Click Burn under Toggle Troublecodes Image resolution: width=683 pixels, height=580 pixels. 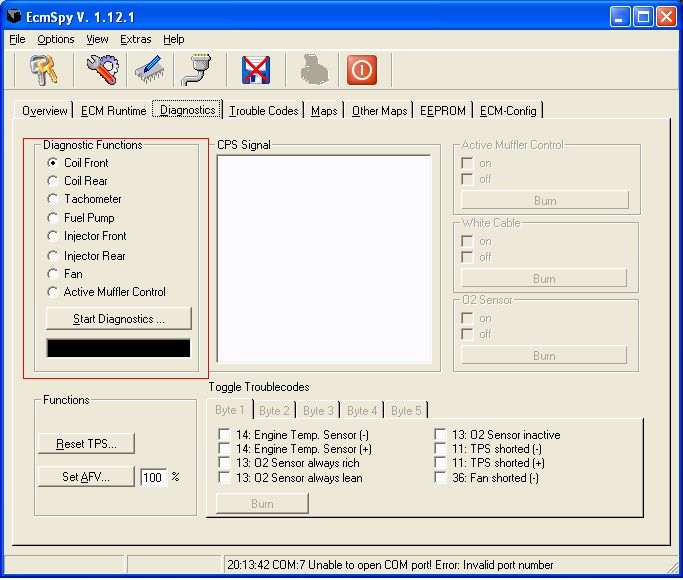point(262,504)
